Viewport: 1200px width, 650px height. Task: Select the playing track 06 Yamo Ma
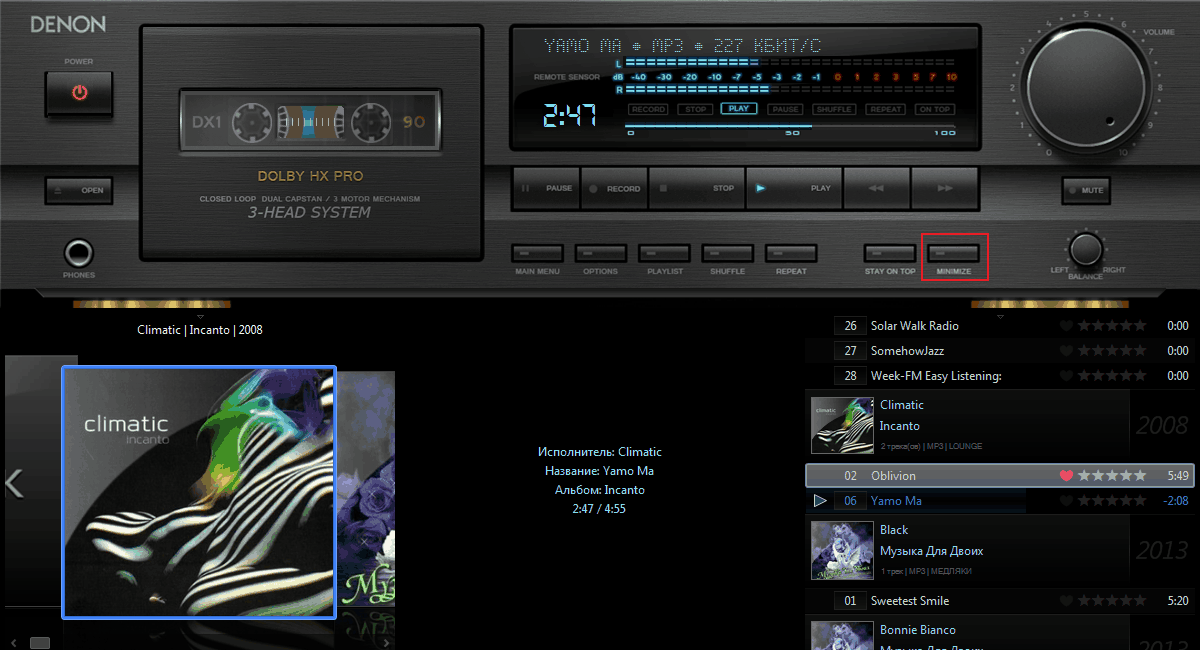point(1000,501)
